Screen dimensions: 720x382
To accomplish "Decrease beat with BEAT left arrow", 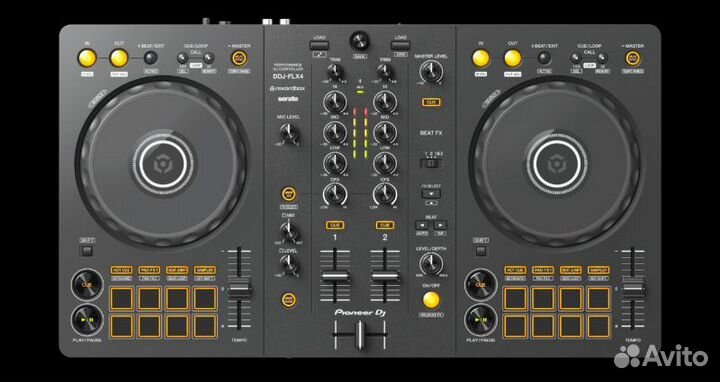I will click(x=422, y=225).
